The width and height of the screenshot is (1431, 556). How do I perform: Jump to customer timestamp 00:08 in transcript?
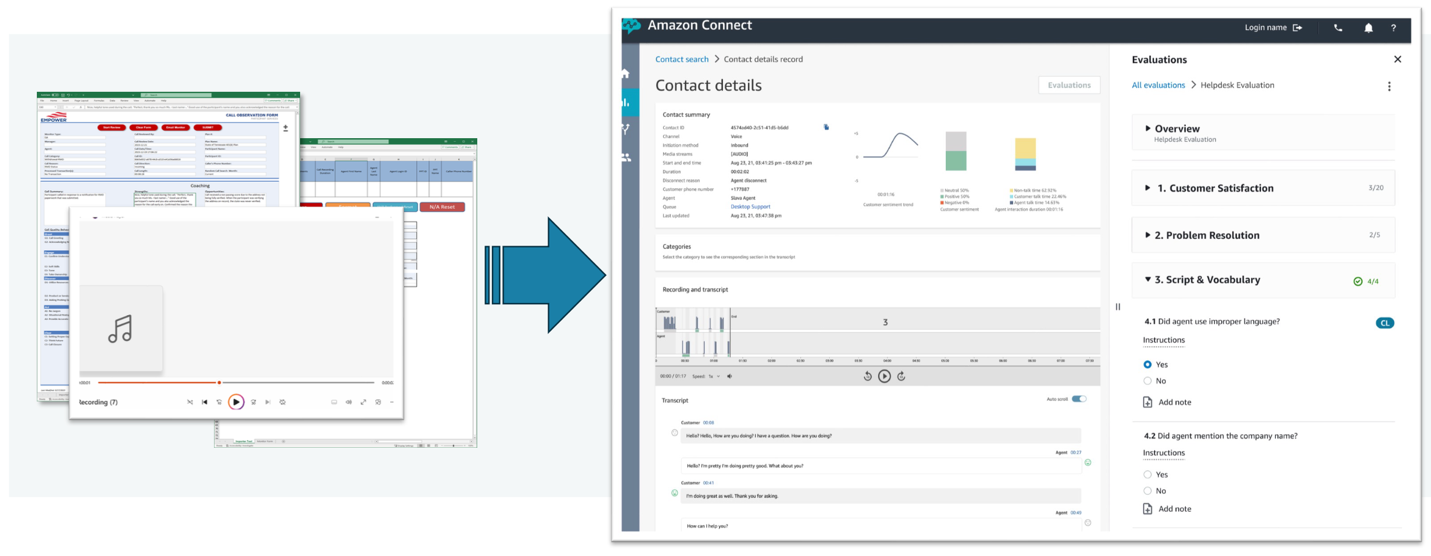(x=708, y=423)
